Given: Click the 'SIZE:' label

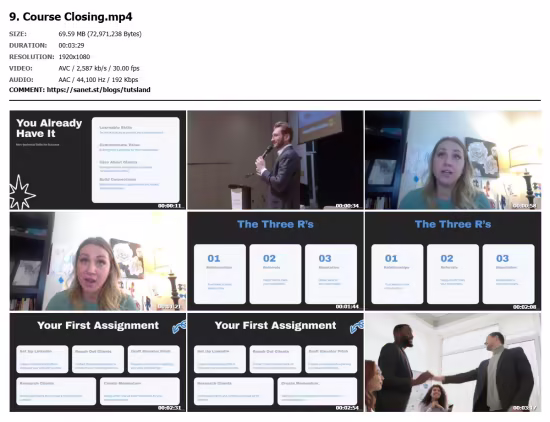Looking at the screenshot, I should (18, 34).
